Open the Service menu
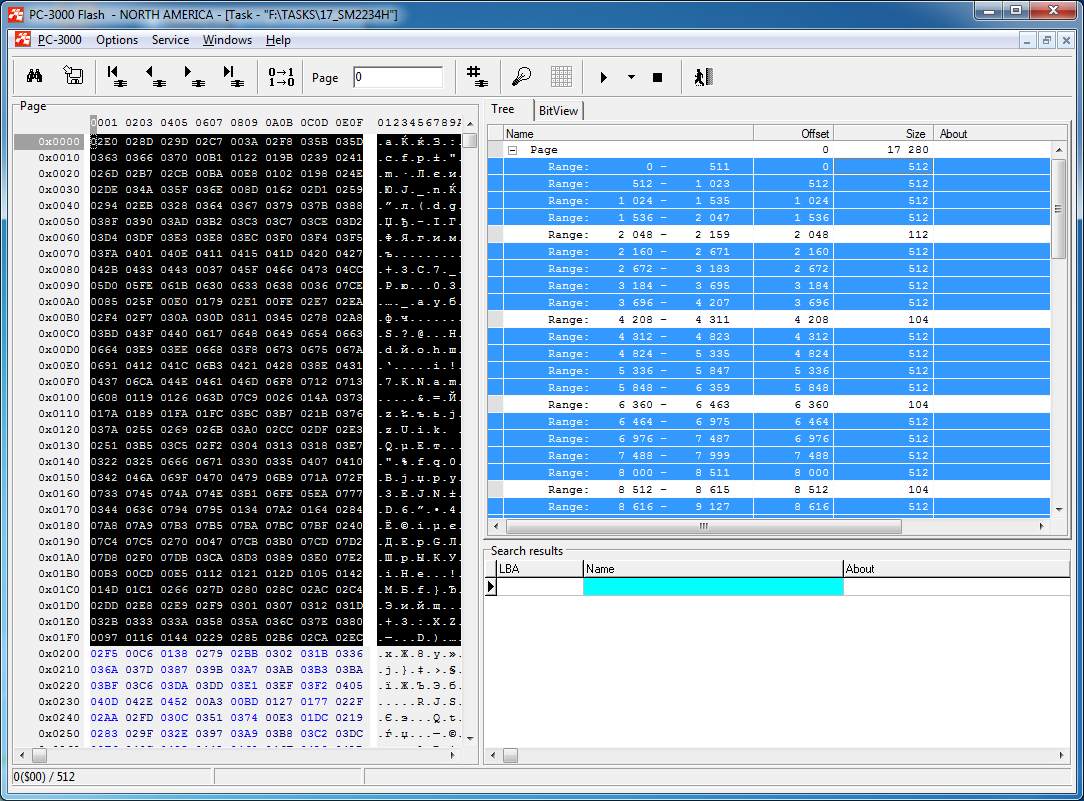Viewport: 1084px width, 801px height. (170, 40)
